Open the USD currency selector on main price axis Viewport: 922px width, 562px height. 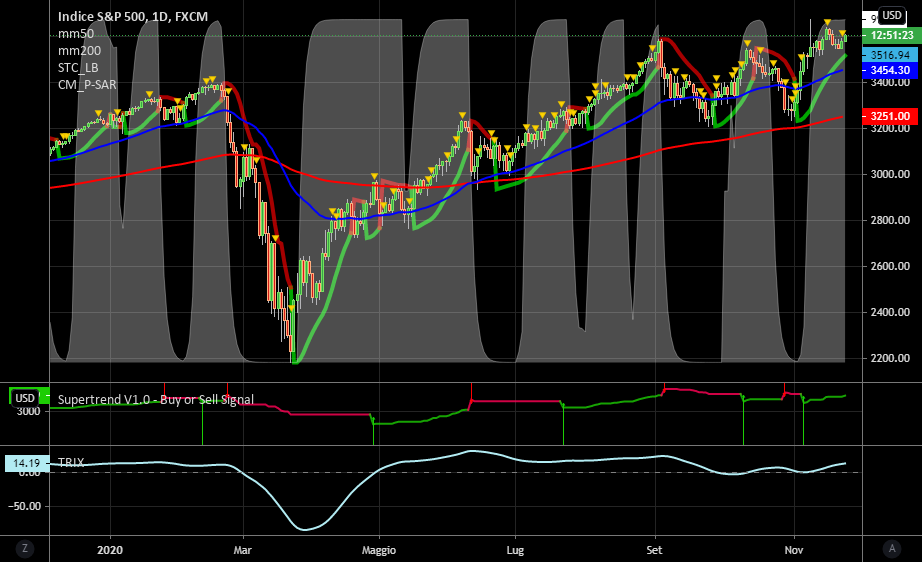coord(892,16)
